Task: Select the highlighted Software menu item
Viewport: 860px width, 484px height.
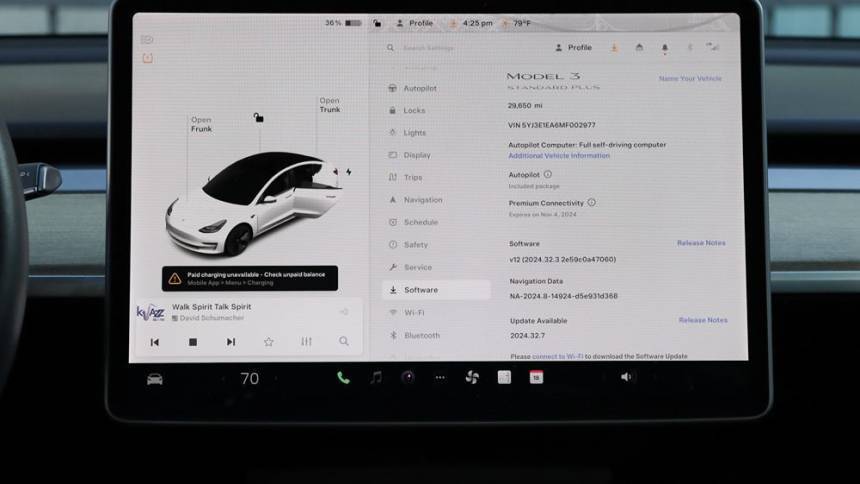Action: click(x=436, y=290)
